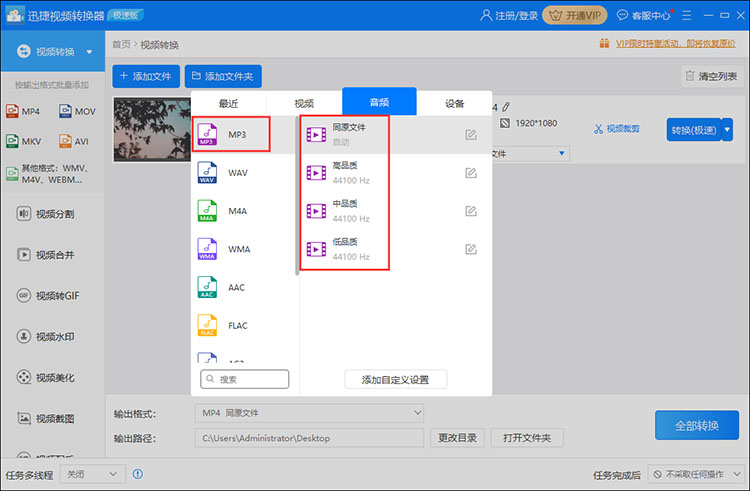The height and width of the screenshot is (491, 750).
Task: Click the 全部转换 button
Action: coord(697,425)
